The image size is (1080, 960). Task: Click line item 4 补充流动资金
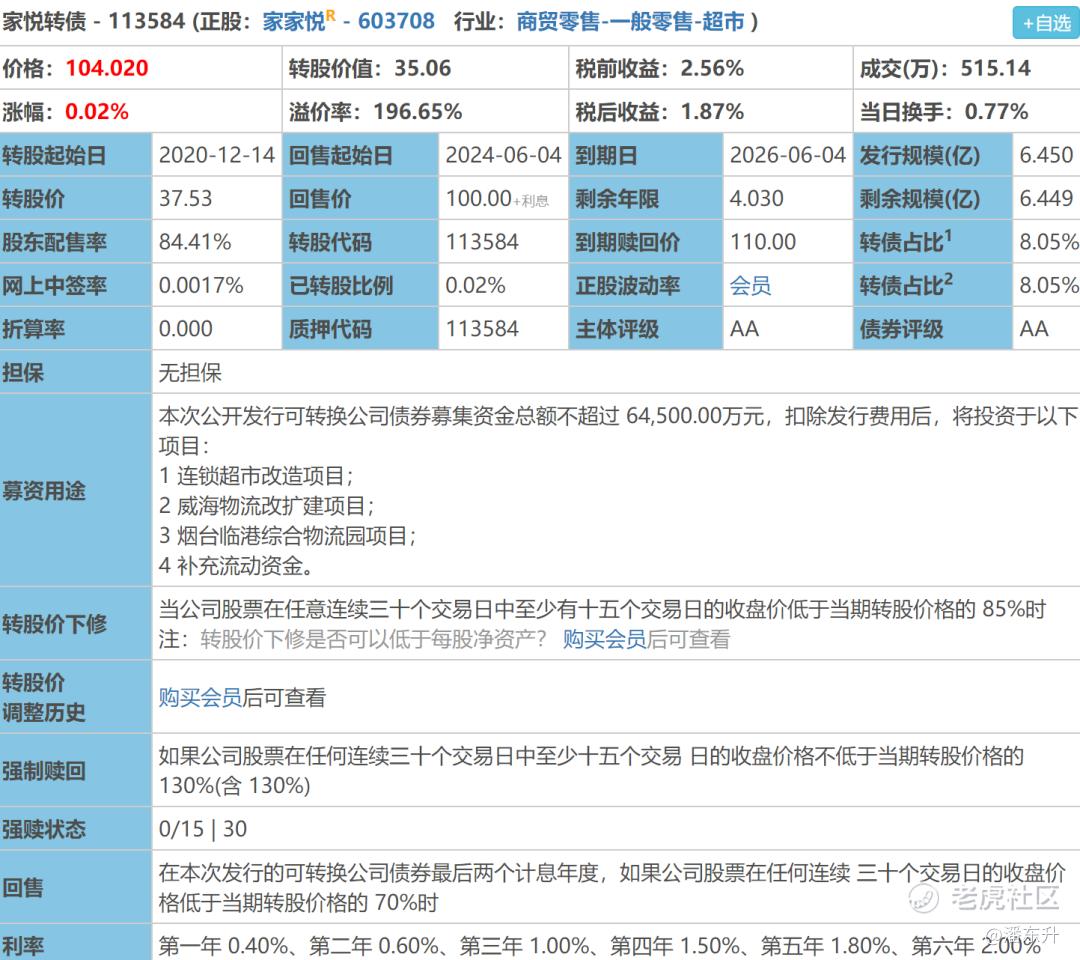(238, 565)
